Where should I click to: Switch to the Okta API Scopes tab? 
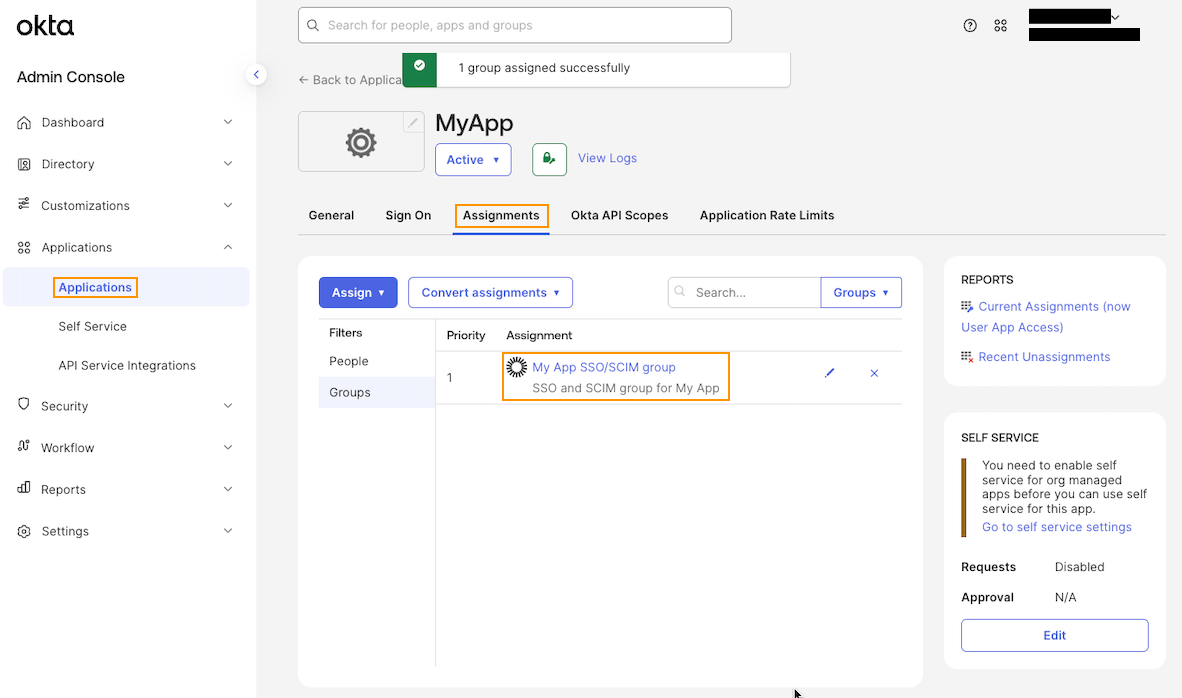(619, 215)
